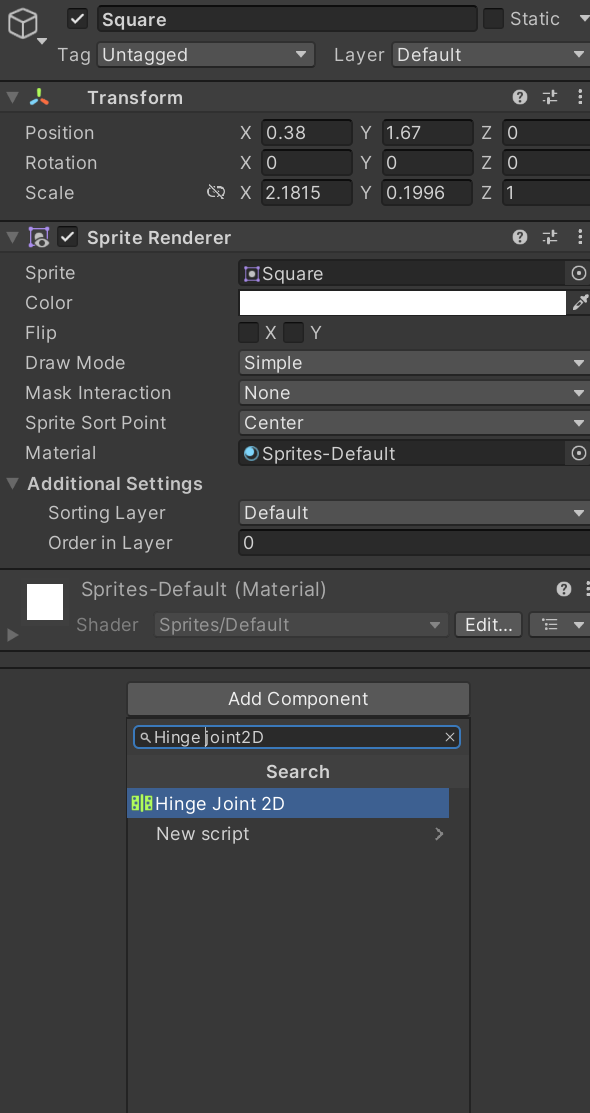This screenshot has height=1113, width=590.
Task: Open the Sprite Sort Point dropdown
Action: click(415, 422)
